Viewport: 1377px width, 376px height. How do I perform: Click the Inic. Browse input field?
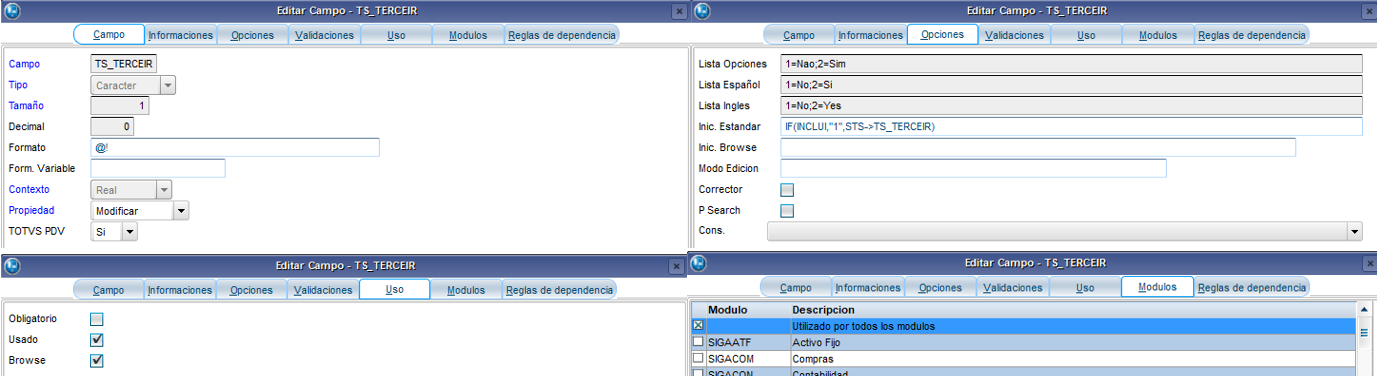[1038, 148]
